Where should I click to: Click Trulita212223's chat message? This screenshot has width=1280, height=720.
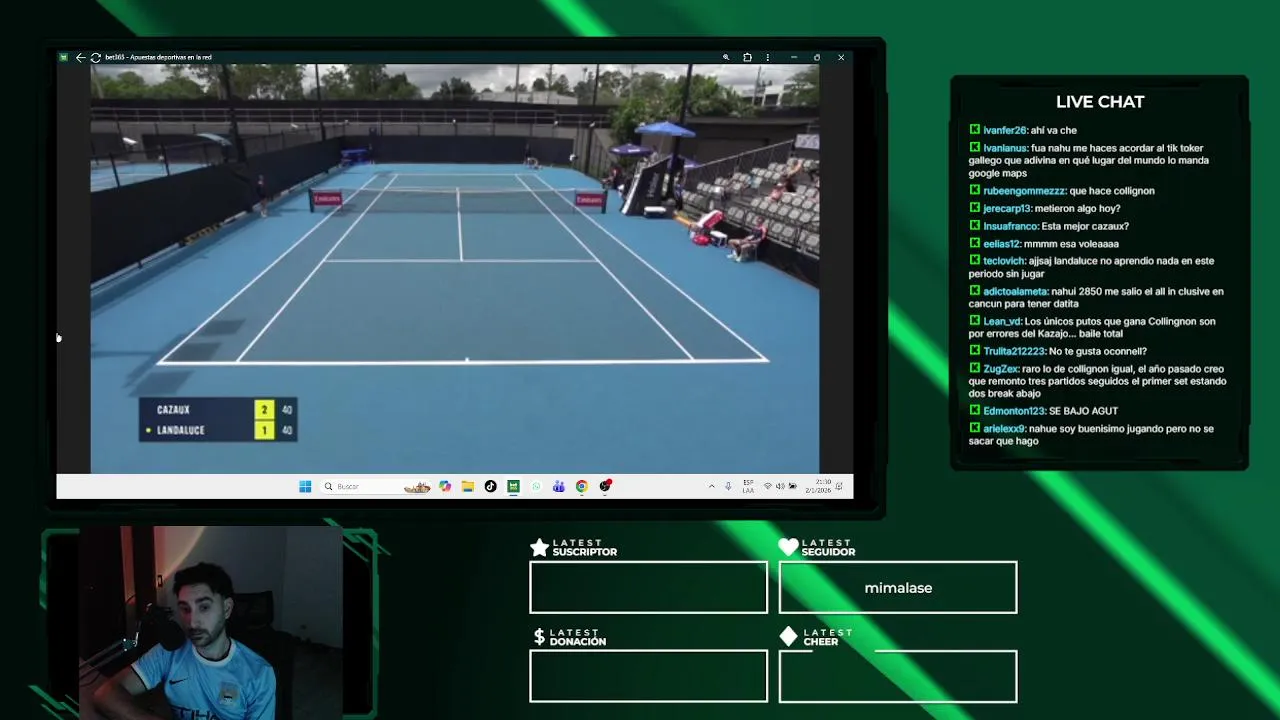(x=1058, y=351)
